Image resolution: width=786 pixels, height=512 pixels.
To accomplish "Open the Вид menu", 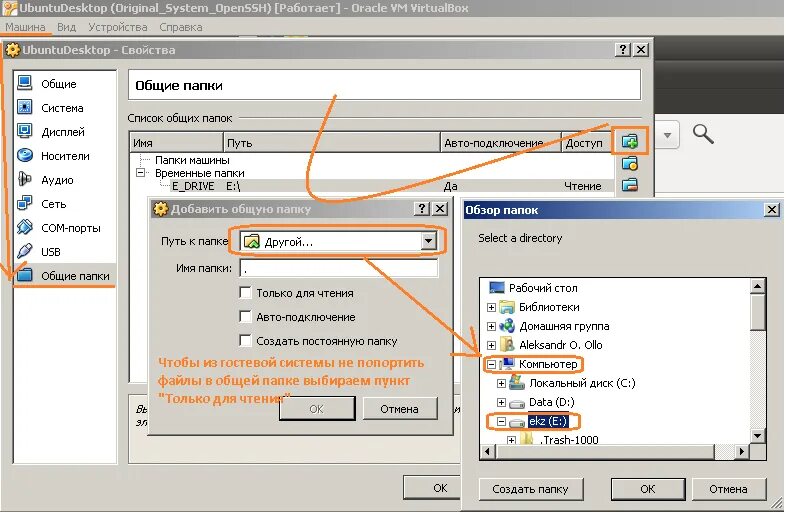I will (x=66, y=27).
